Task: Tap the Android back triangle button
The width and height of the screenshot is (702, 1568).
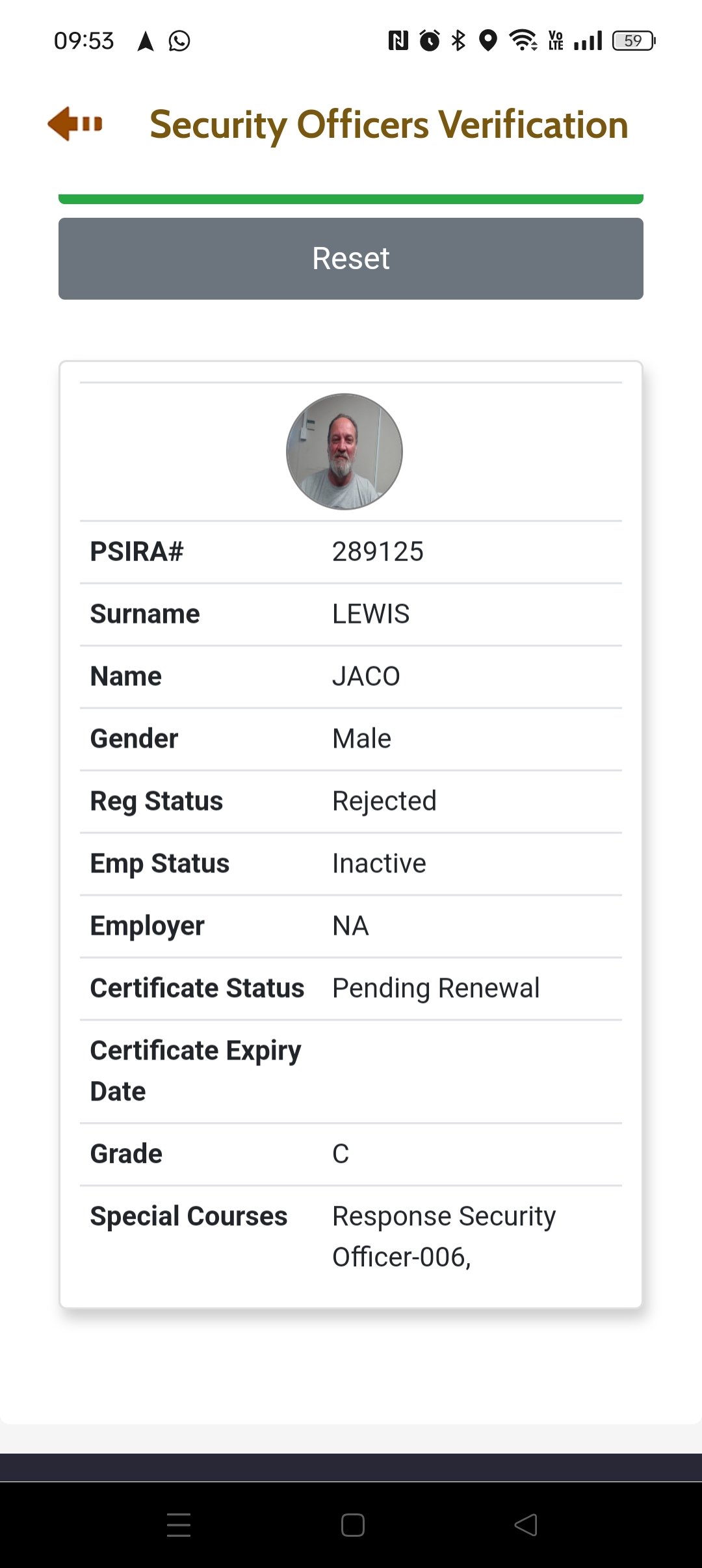Action: coord(526,1525)
